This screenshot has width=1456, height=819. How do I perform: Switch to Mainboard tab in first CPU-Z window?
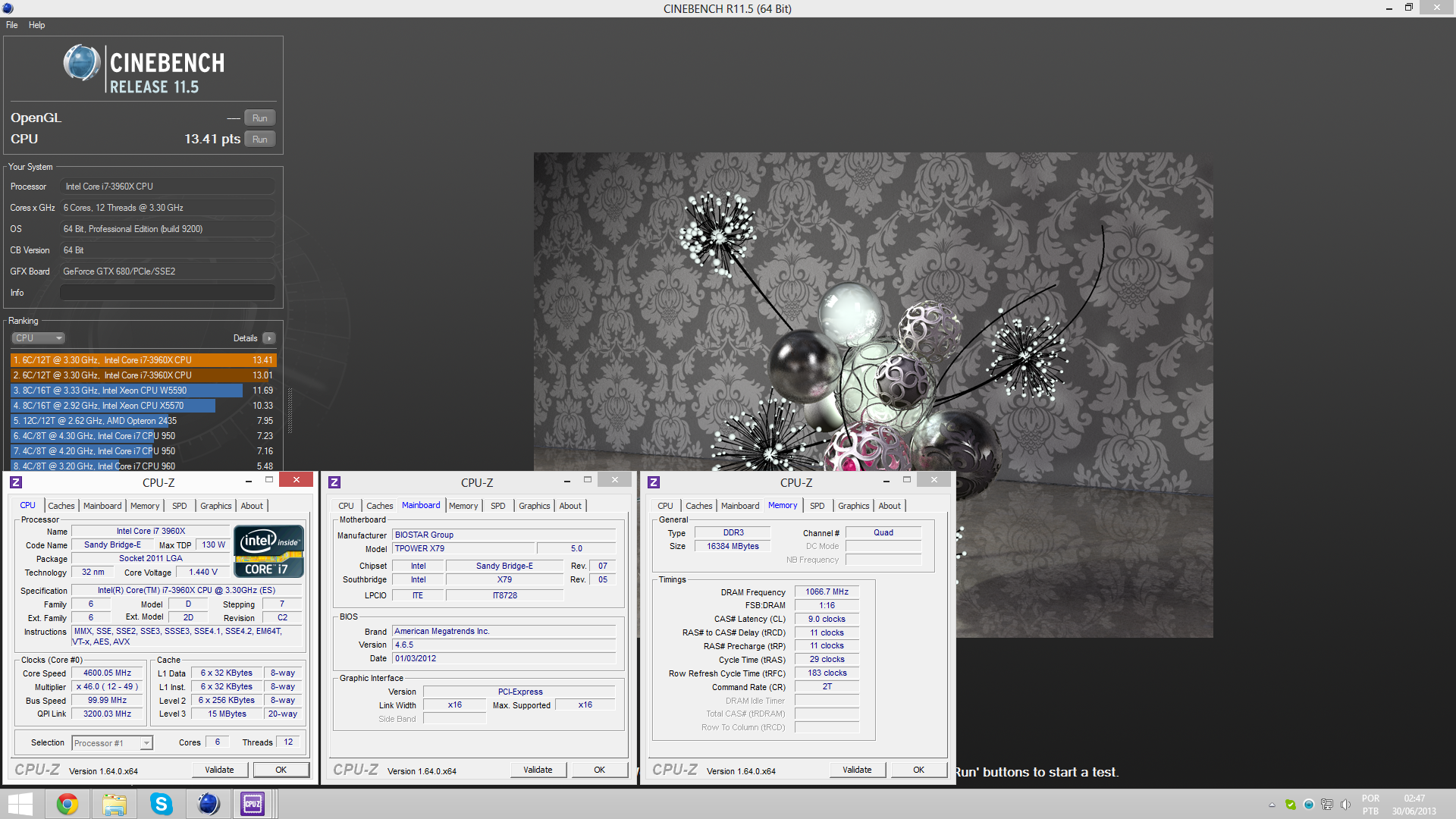click(102, 506)
